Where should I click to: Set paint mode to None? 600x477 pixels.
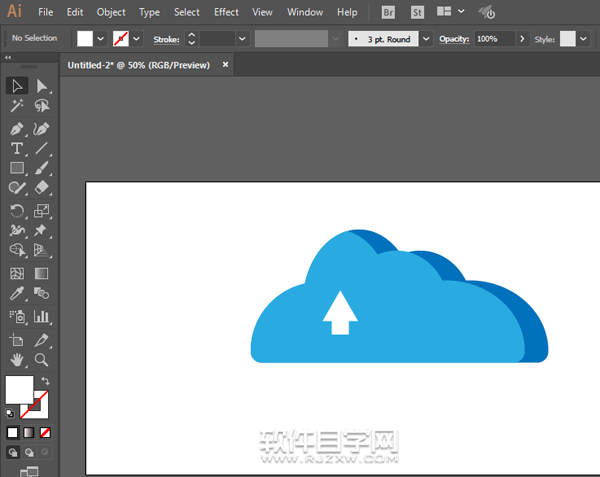(43, 432)
